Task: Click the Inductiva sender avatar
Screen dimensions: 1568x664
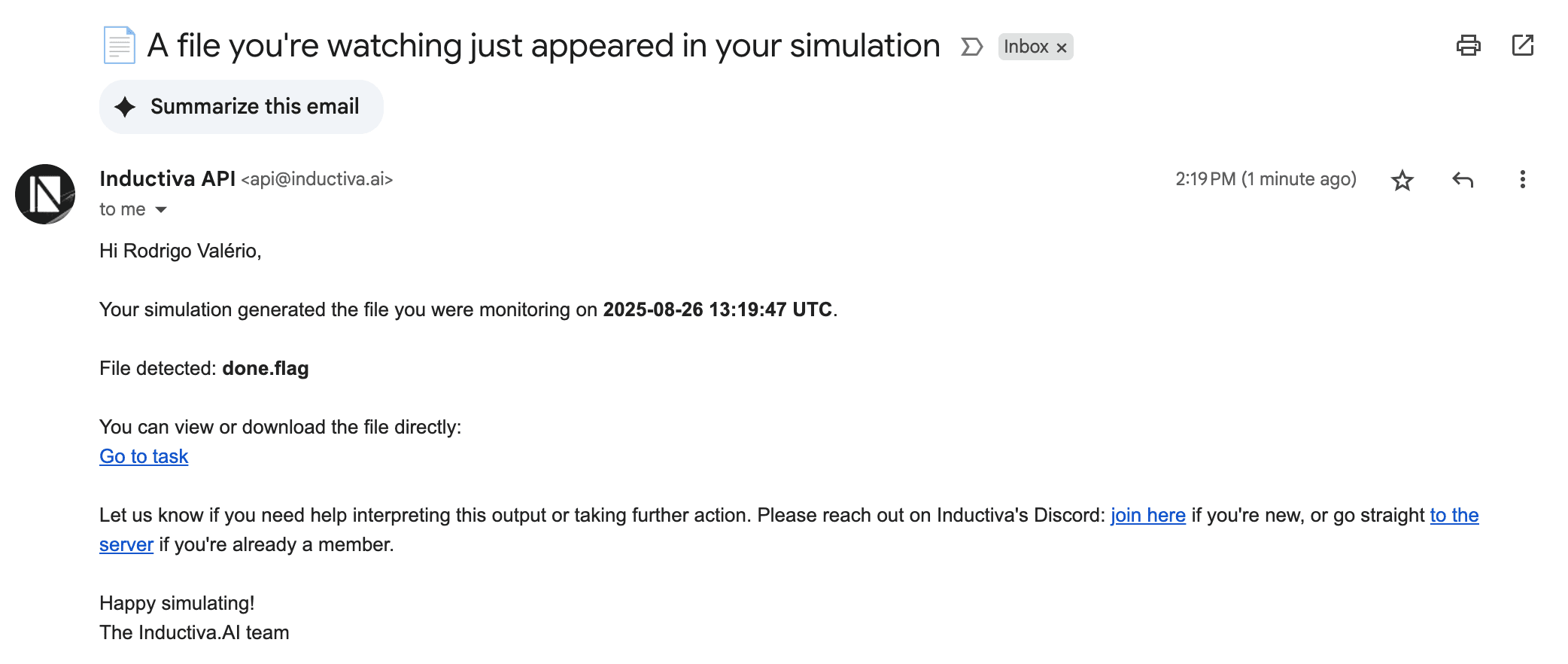Action: 46,193
